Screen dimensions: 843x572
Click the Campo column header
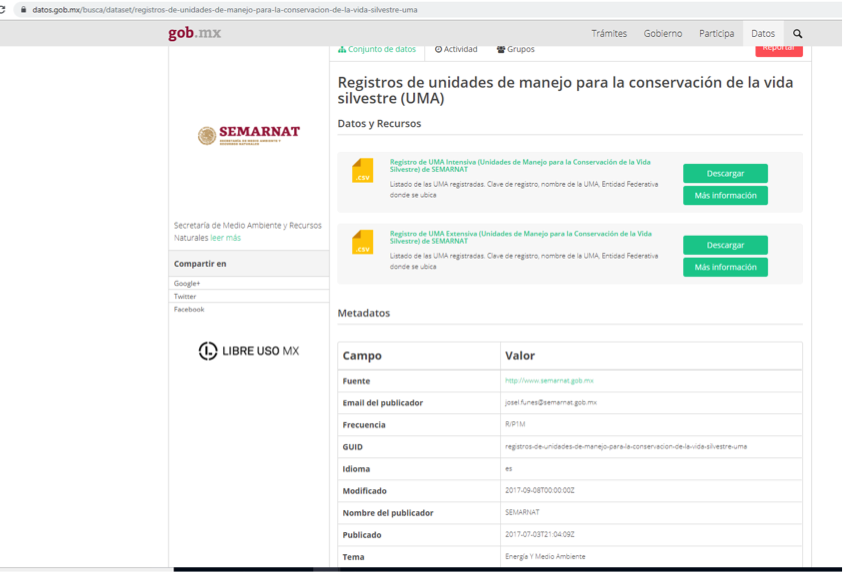click(x=362, y=355)
